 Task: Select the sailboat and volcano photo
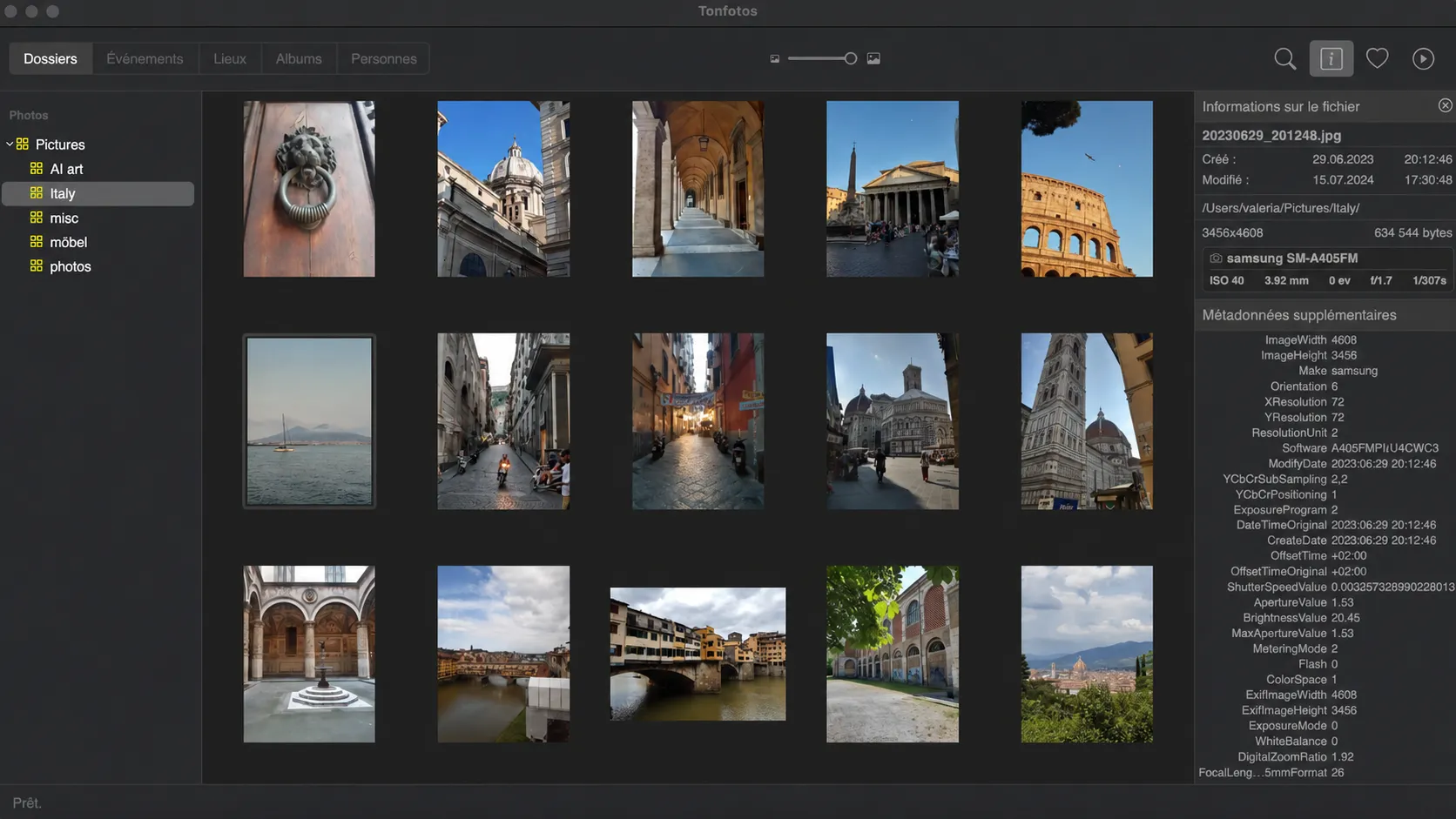pos(309,421)
